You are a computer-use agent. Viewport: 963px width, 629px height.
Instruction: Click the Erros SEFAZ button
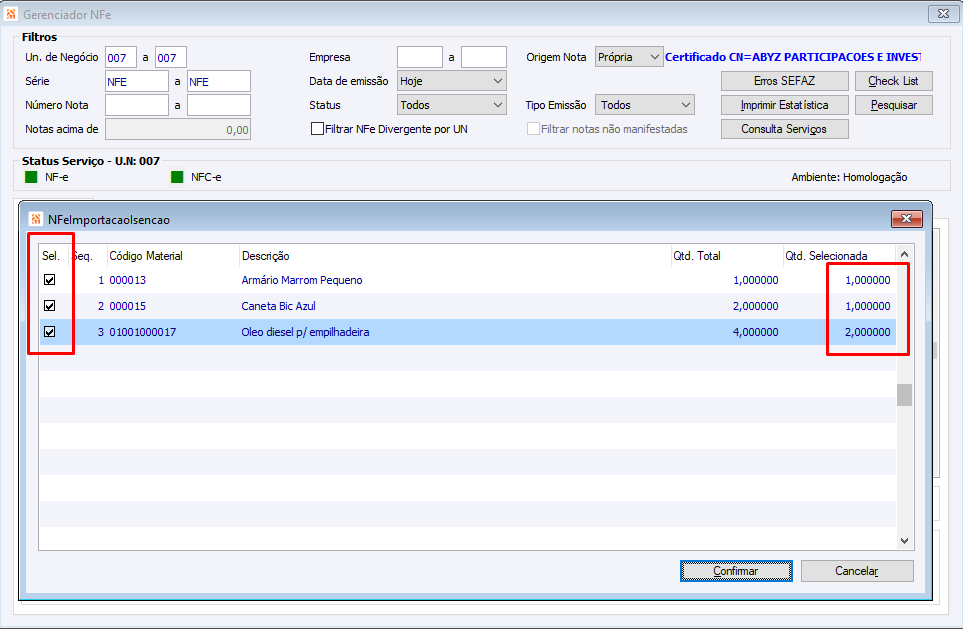tap(784, 81)
